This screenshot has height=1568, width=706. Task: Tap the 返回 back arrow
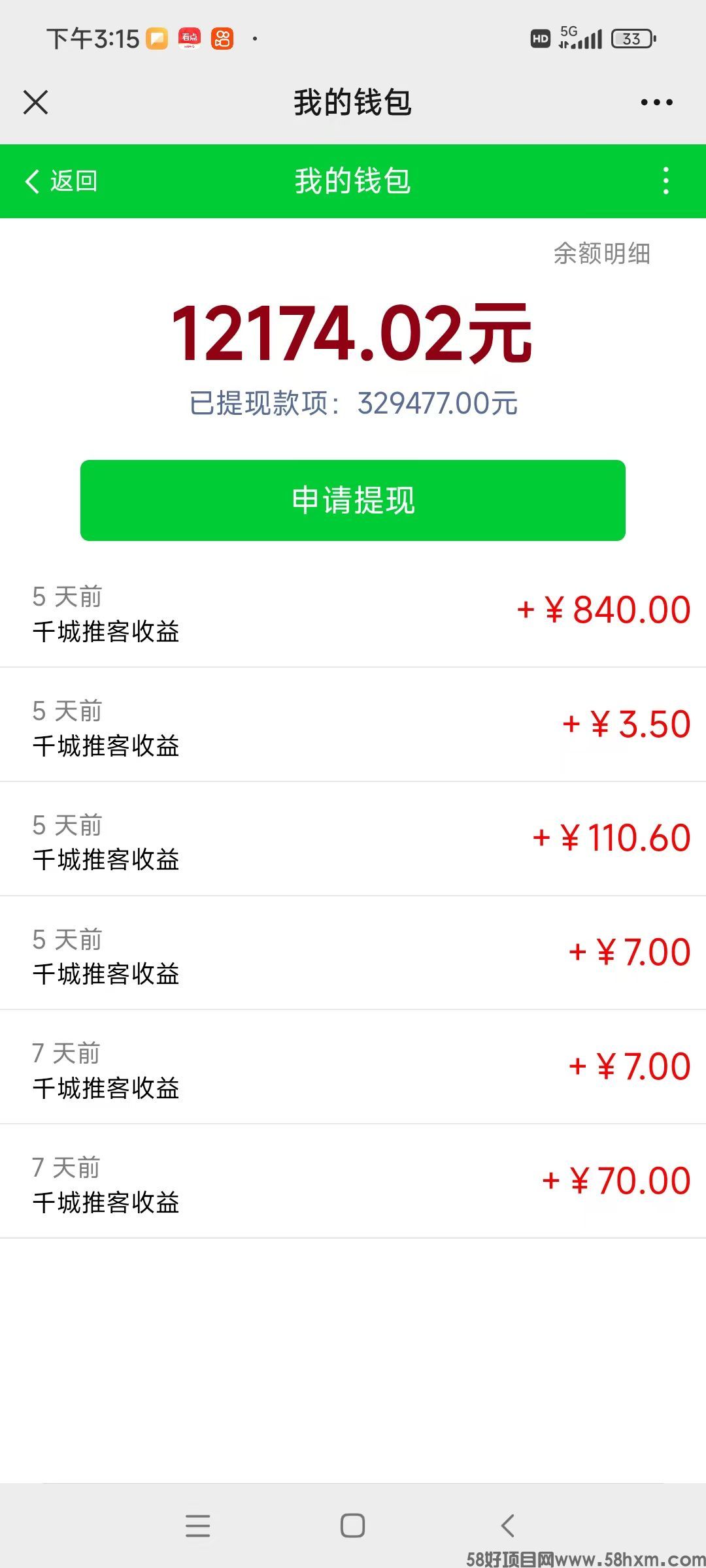tap(61, 181)
